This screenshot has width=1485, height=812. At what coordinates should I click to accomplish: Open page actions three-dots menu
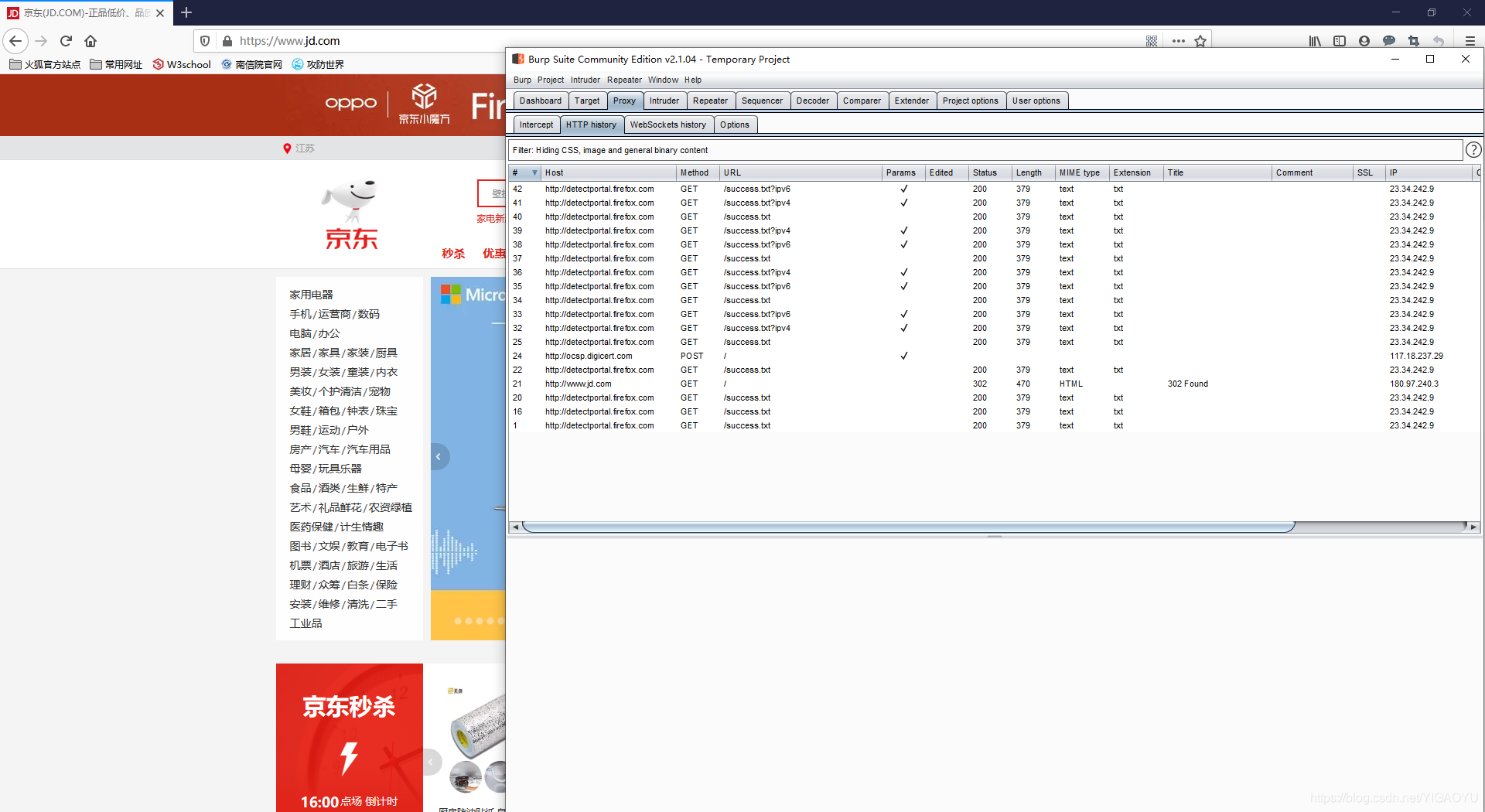click(x=1178, y=41)
